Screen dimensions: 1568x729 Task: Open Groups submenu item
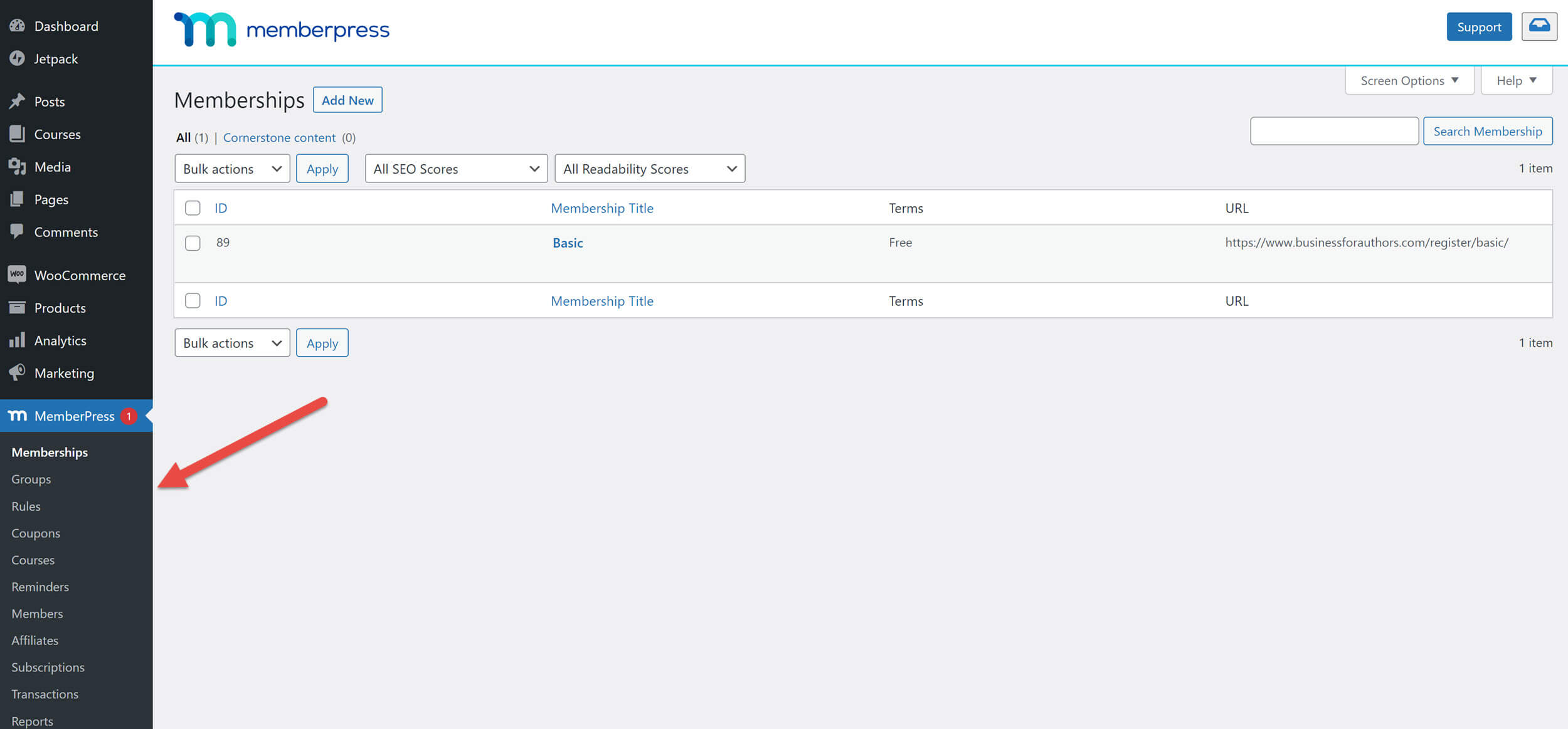tap(31, 479)
